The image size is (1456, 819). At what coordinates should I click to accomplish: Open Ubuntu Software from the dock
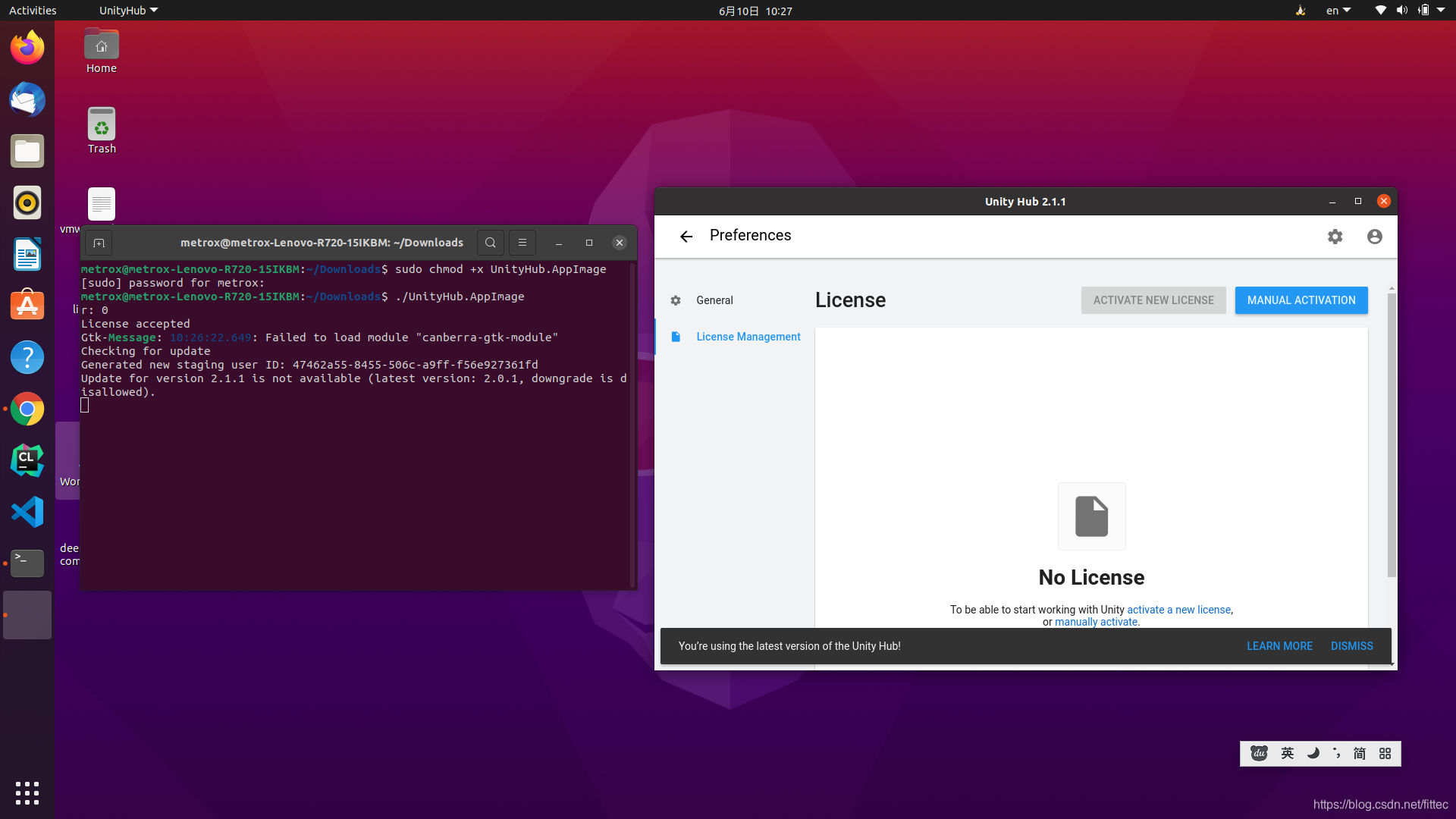coord(27,306)
